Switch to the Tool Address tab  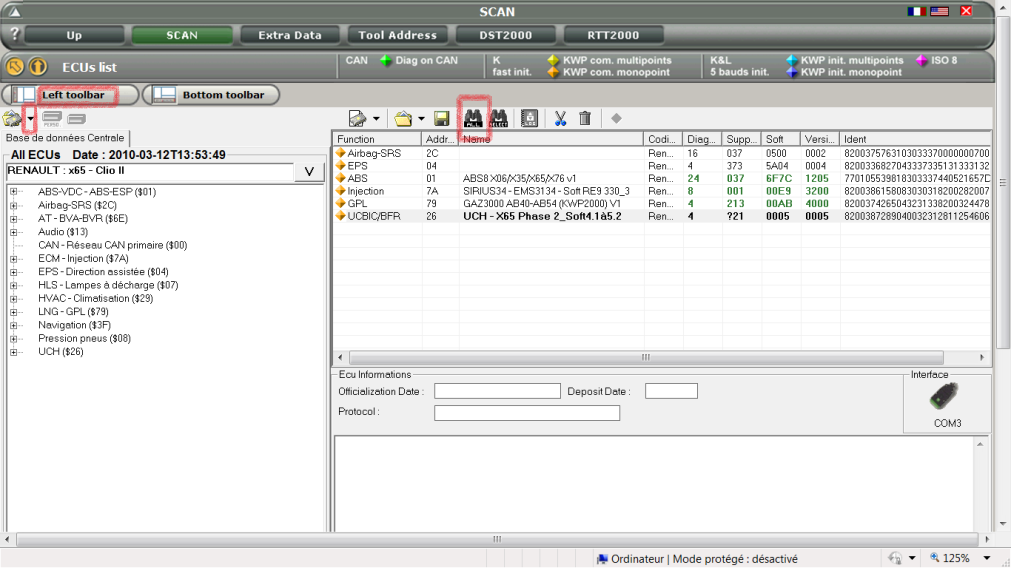(397, 35)
